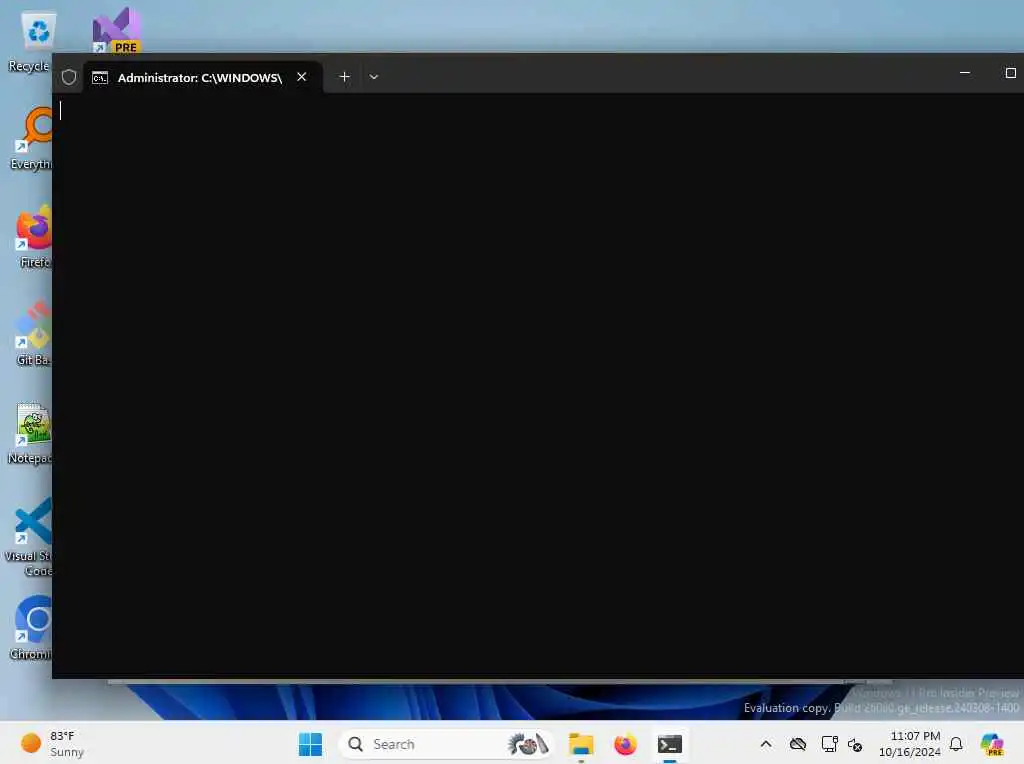This screenshot has height=764, width=1024.
Task: Expand the new tab profile dropdown chevron
Action: [374, 77]
